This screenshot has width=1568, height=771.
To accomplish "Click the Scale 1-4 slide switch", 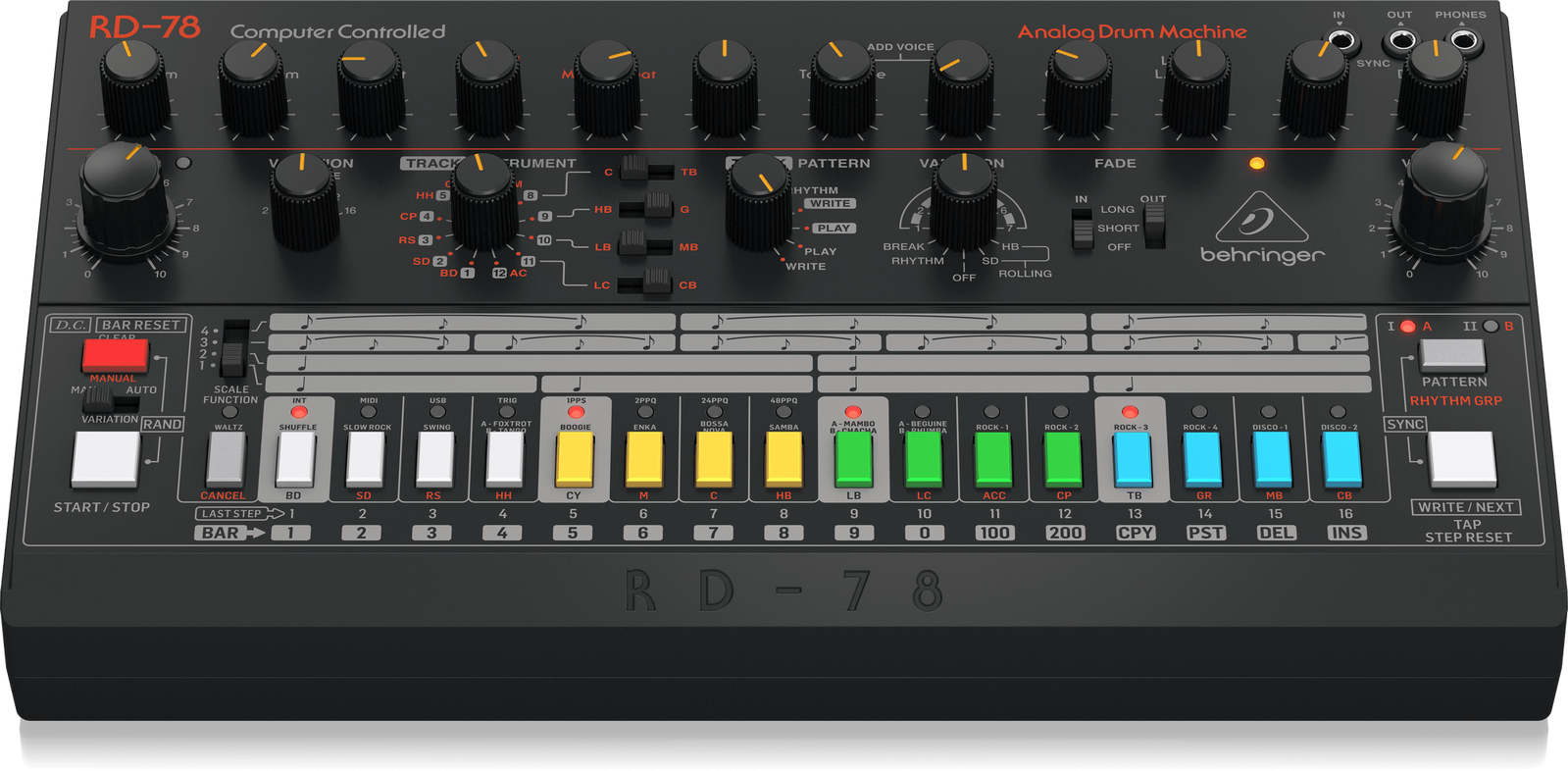I will [x=233, y=349].
